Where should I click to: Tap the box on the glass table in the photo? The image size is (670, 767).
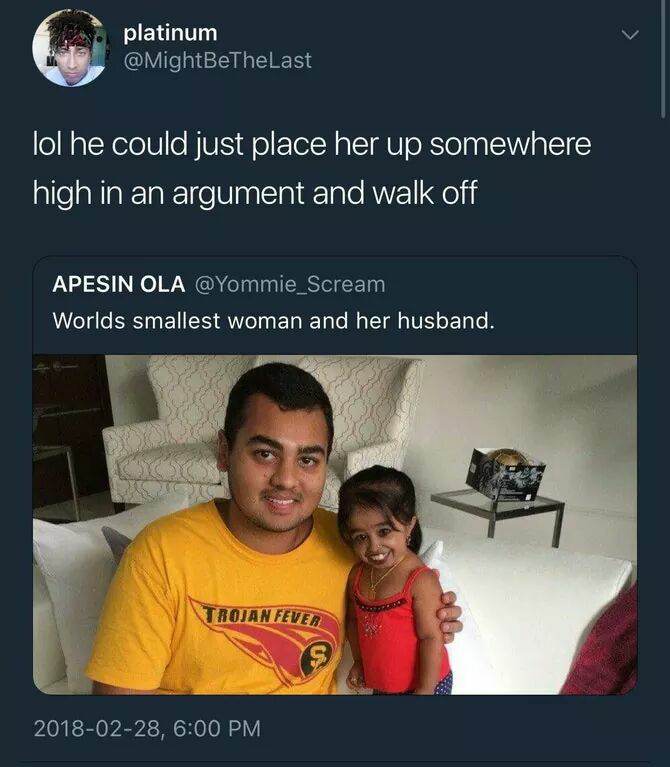click(505, 474)
